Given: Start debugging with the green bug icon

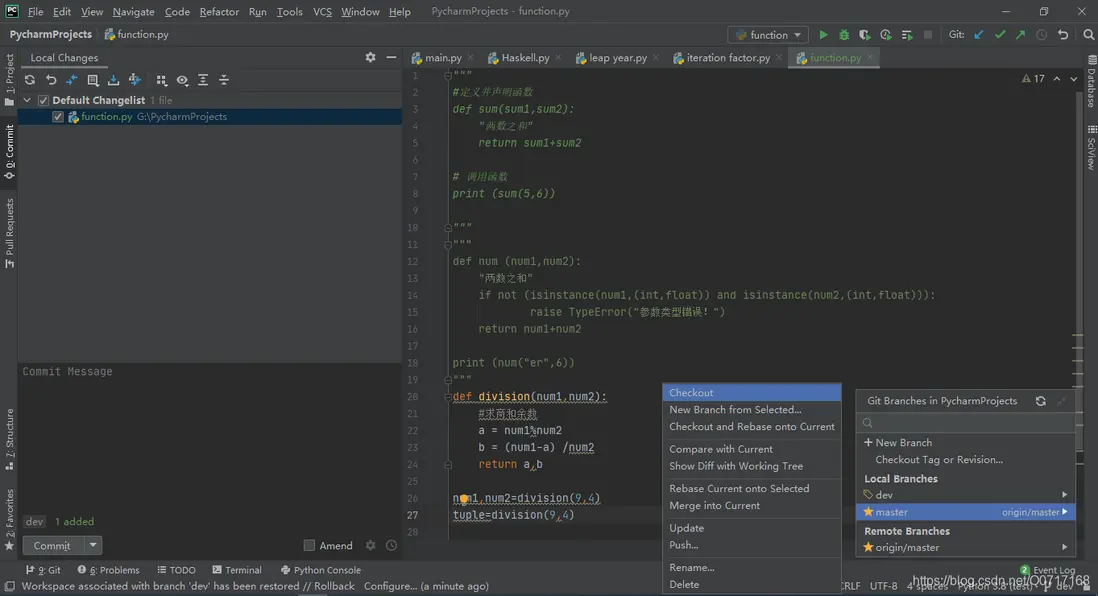Looking at the screenshot, I should [844, 35].
